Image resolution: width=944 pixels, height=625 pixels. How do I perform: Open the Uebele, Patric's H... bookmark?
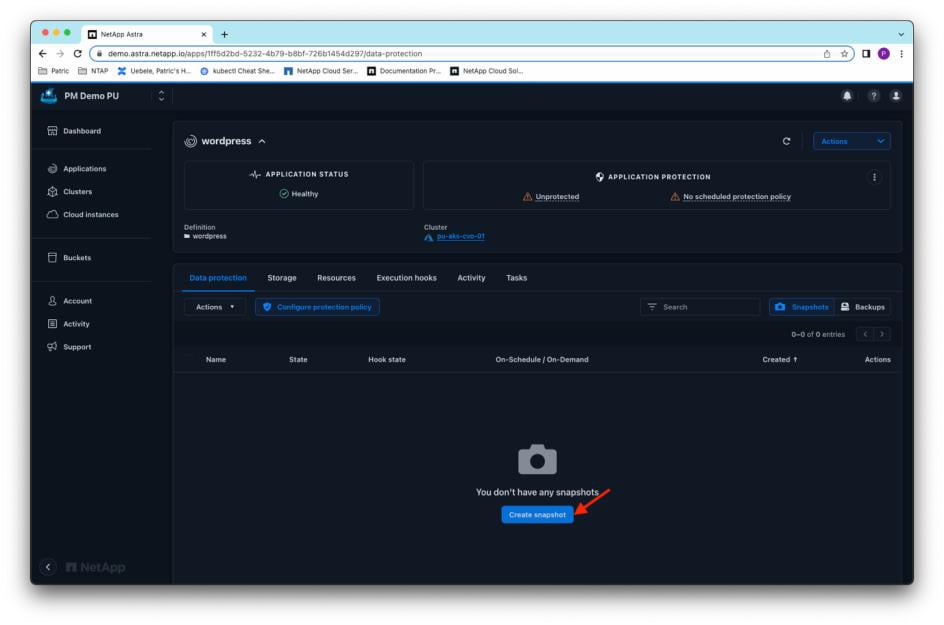pyautogui.click(x=154, y=71)
